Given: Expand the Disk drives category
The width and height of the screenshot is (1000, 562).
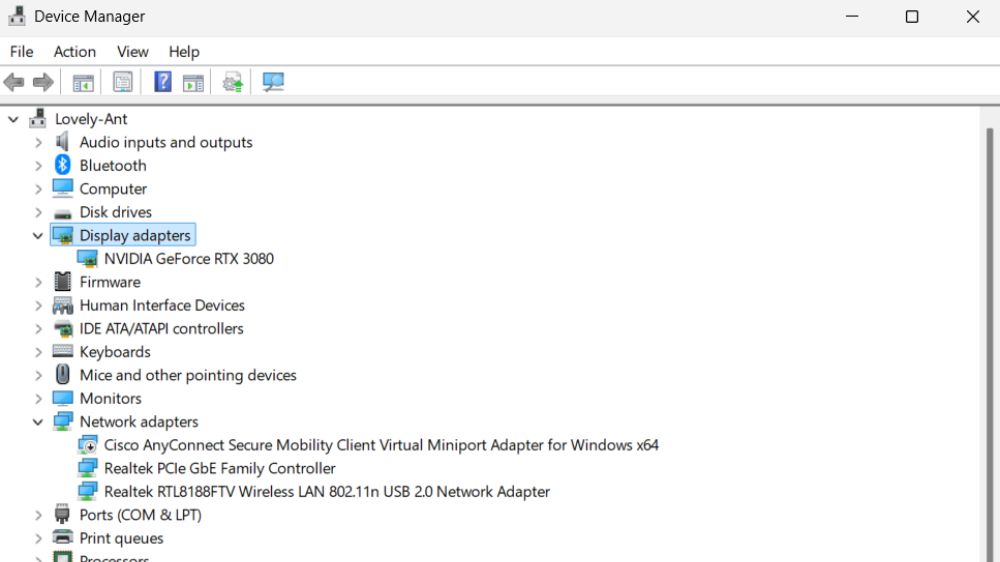Looking at the screenshot, I should coord(38,212).
